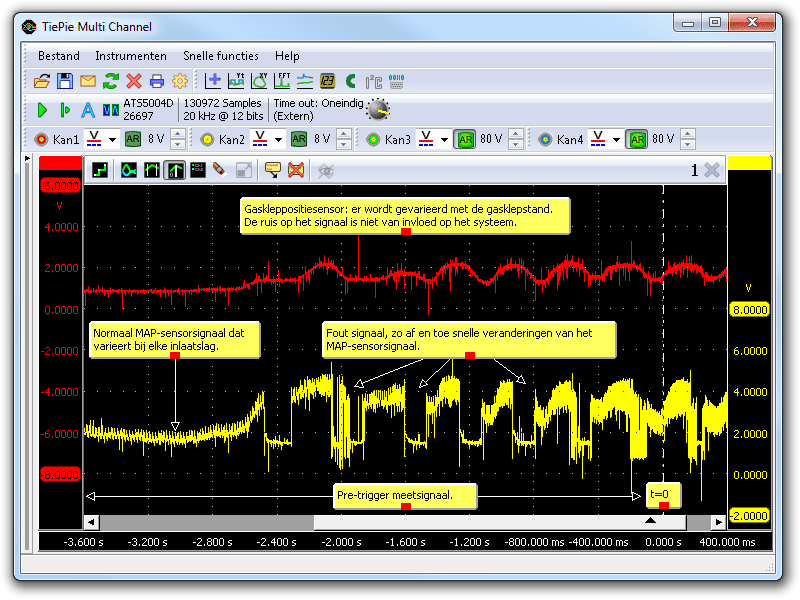Toggle Kan3 channel on or off
The image size is (800, 600).
pyautogui.click(x=373, y=139)
